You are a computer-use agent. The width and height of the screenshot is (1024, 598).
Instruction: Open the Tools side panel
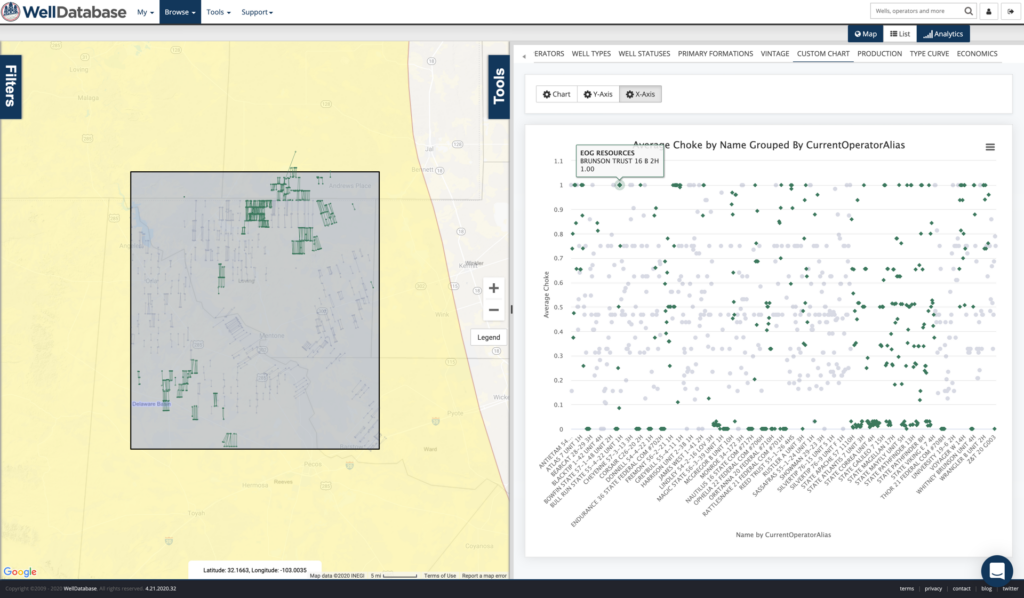coord(499,86)
